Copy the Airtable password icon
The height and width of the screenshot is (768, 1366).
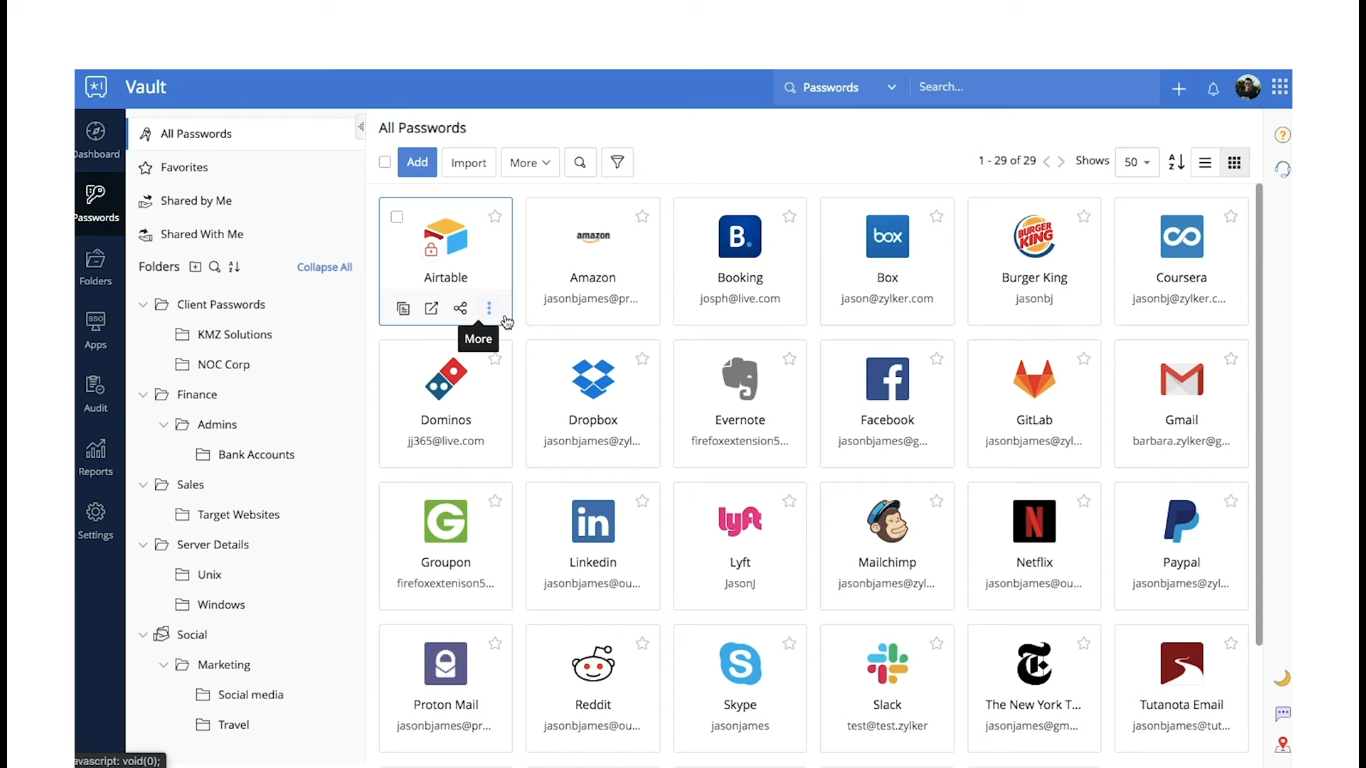tap(403, 309)
